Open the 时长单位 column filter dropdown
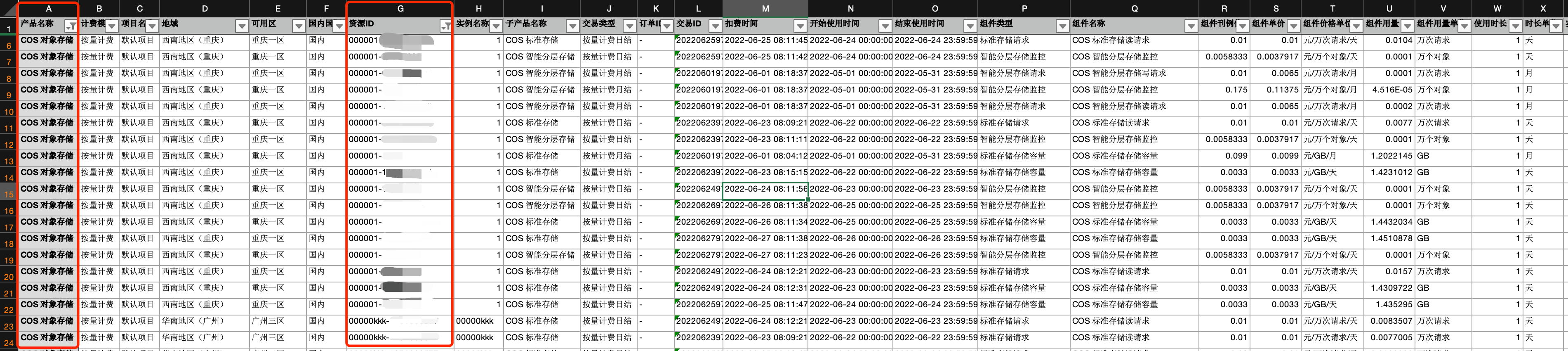Image resolution: width=1568 pixels, height=351 pixels. [1556, 26]
